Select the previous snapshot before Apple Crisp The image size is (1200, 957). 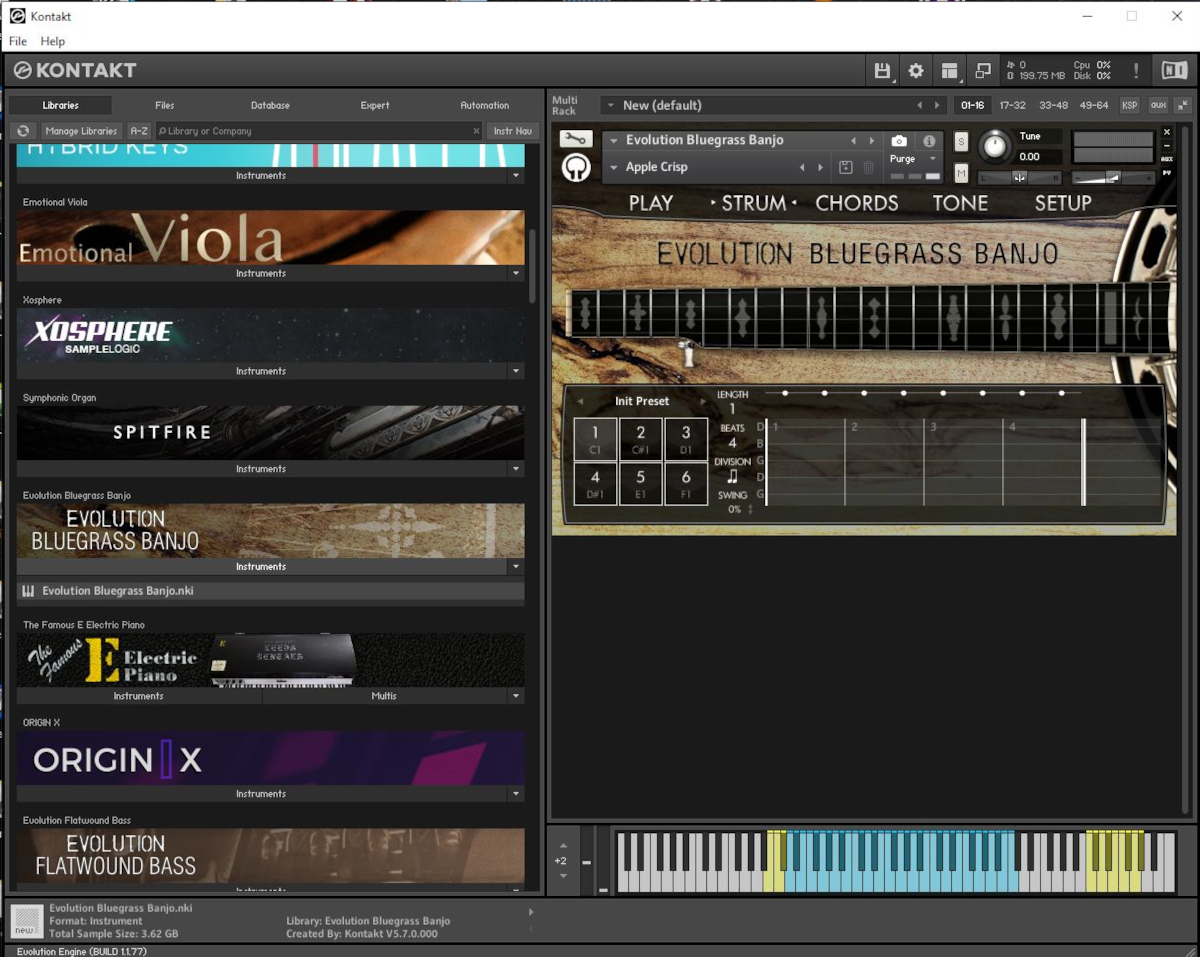[802, 167]
